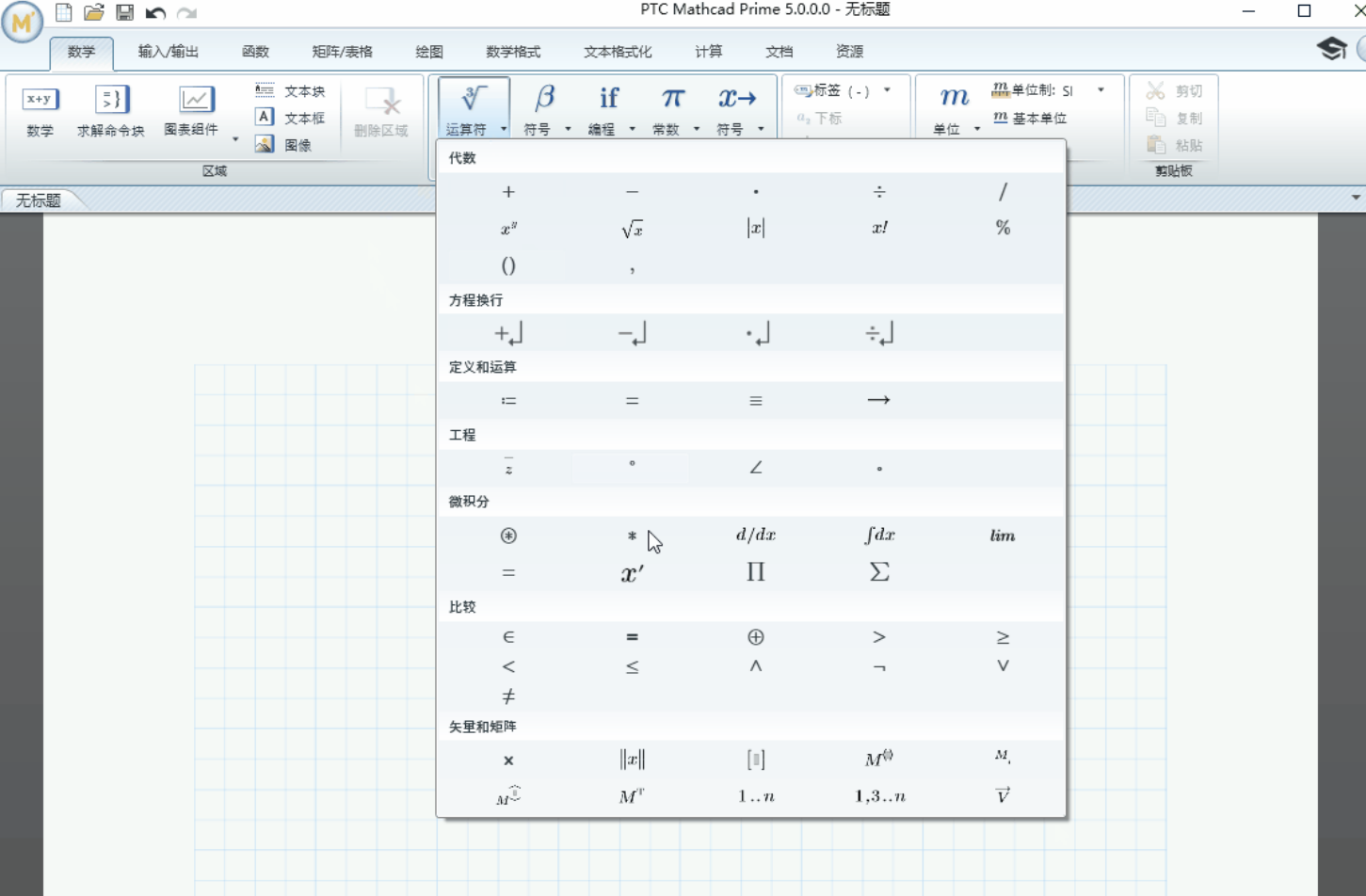This screenshot has height=896, width=1366.
Task: Insert an image (图像)
Action: [x=283, y=145]
